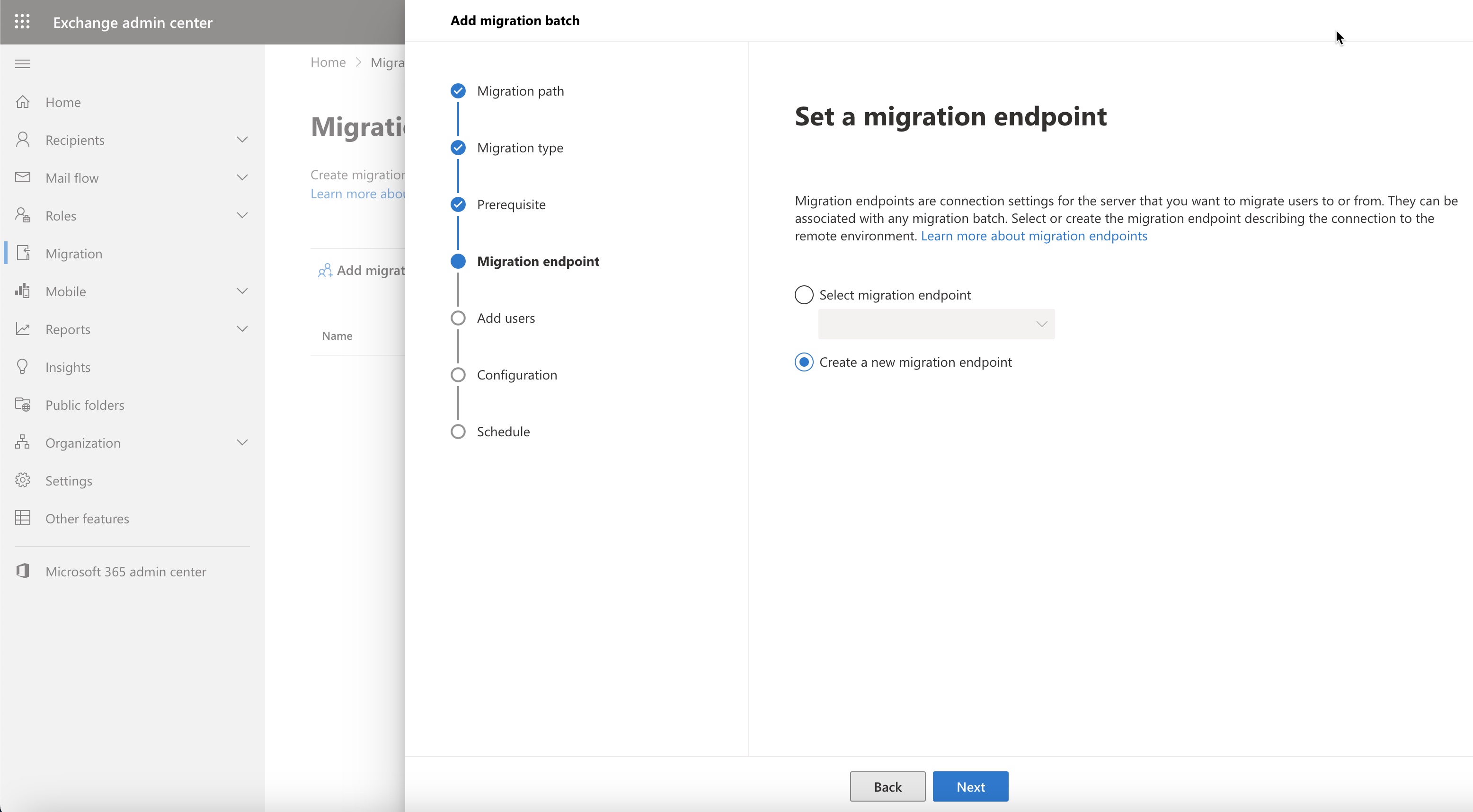The image size is (1473, 812).
Task: Click the Roles icon in sidebar
Action: point(22,215)
